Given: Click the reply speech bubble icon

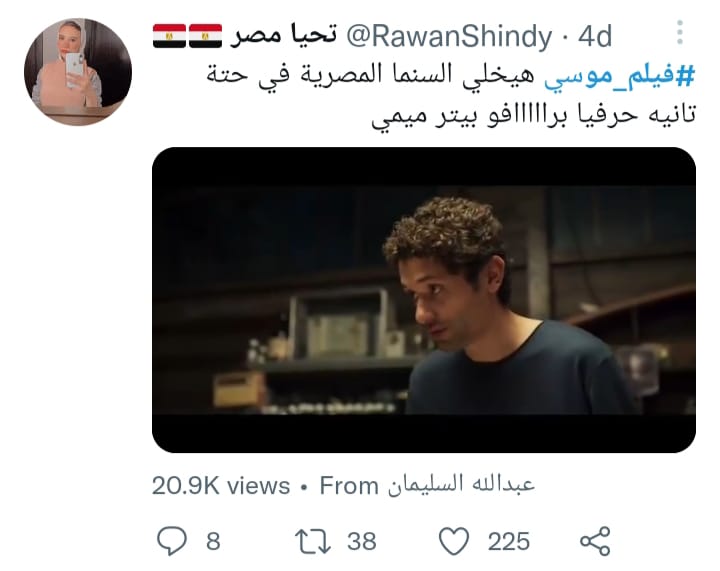Looking at the screenshot, I should click(172, 541).
